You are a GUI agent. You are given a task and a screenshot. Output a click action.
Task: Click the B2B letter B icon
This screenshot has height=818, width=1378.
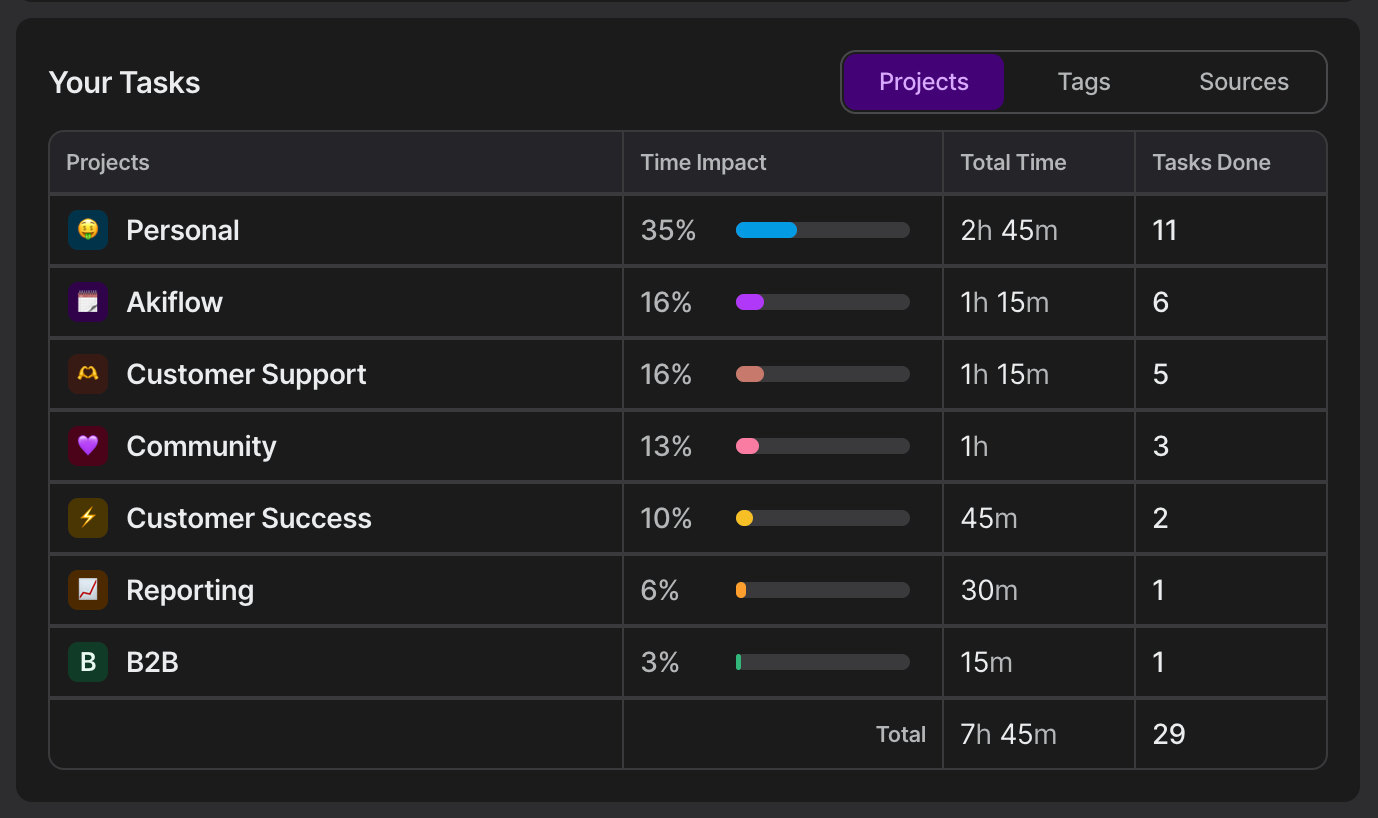88,662
